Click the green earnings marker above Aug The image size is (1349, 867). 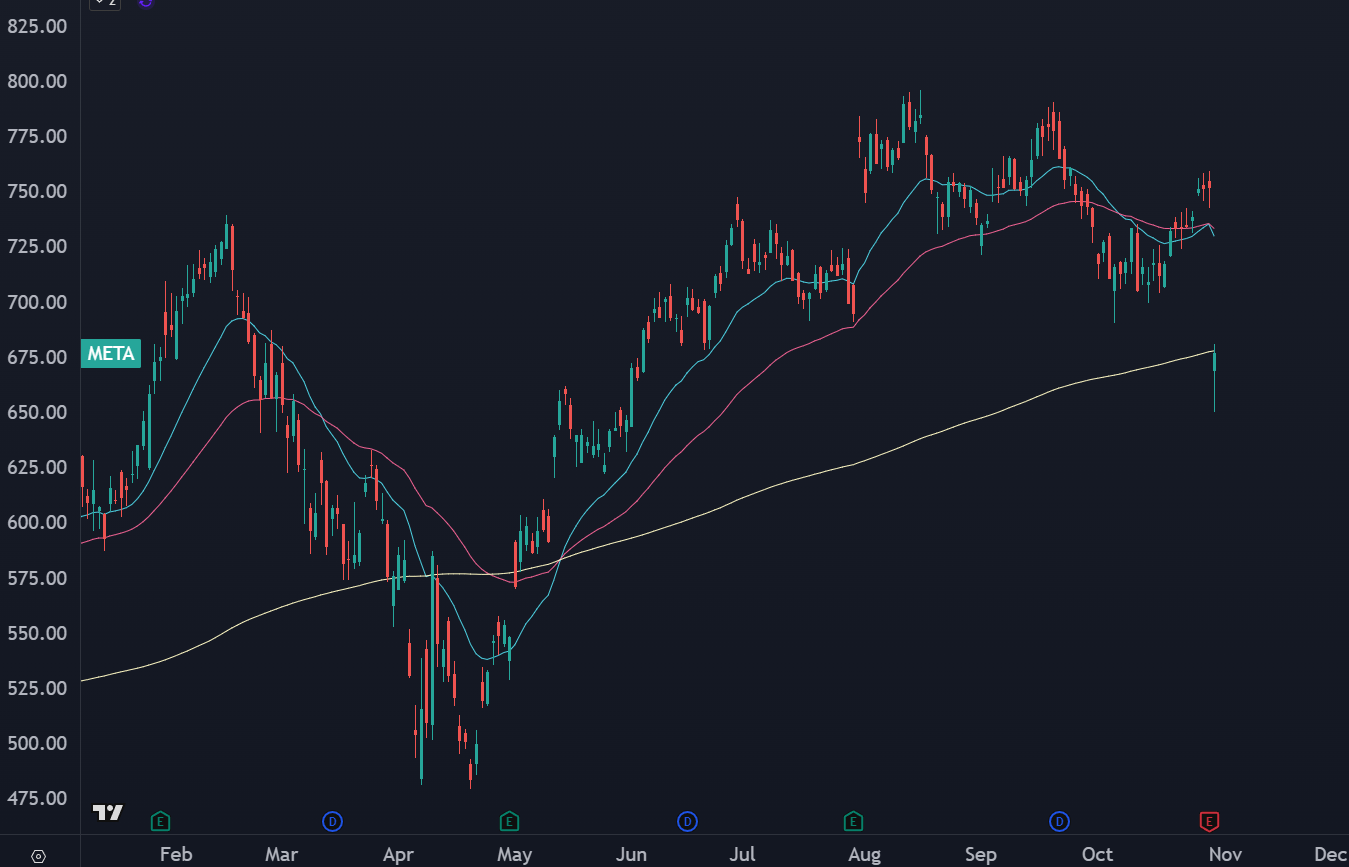coord(853,822)
